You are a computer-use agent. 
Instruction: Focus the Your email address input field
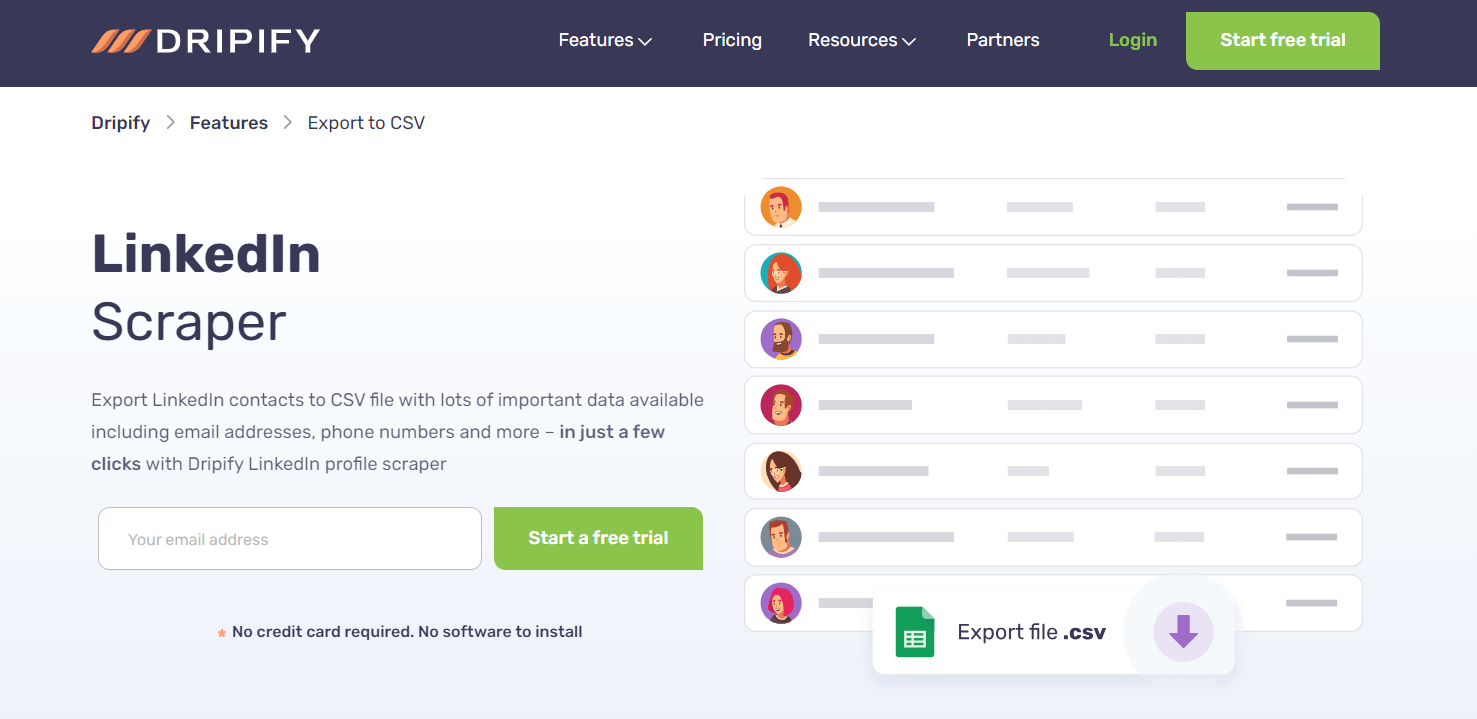tap(290, 539)
